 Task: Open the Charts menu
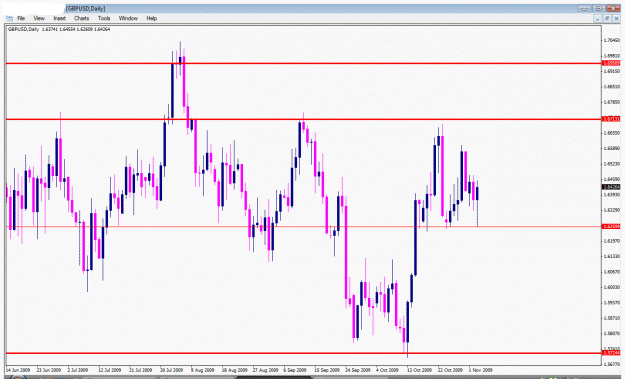point(81,18)
